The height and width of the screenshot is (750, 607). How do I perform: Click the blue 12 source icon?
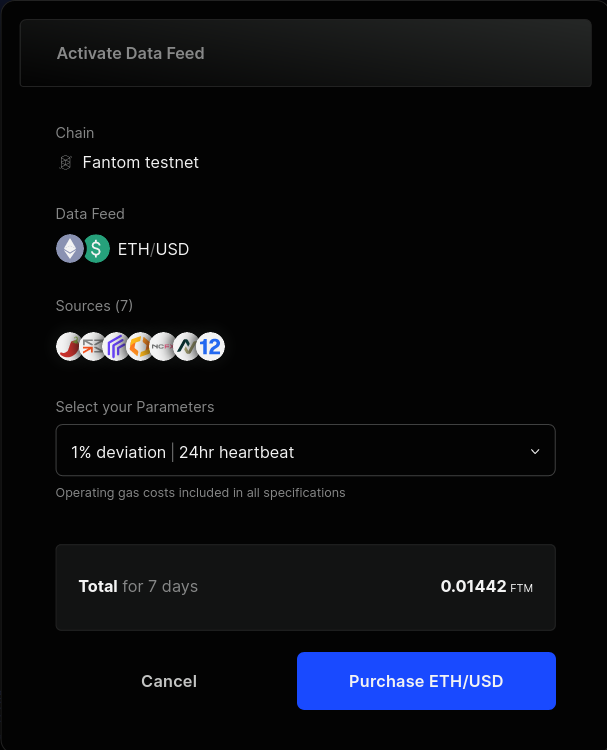211,347
